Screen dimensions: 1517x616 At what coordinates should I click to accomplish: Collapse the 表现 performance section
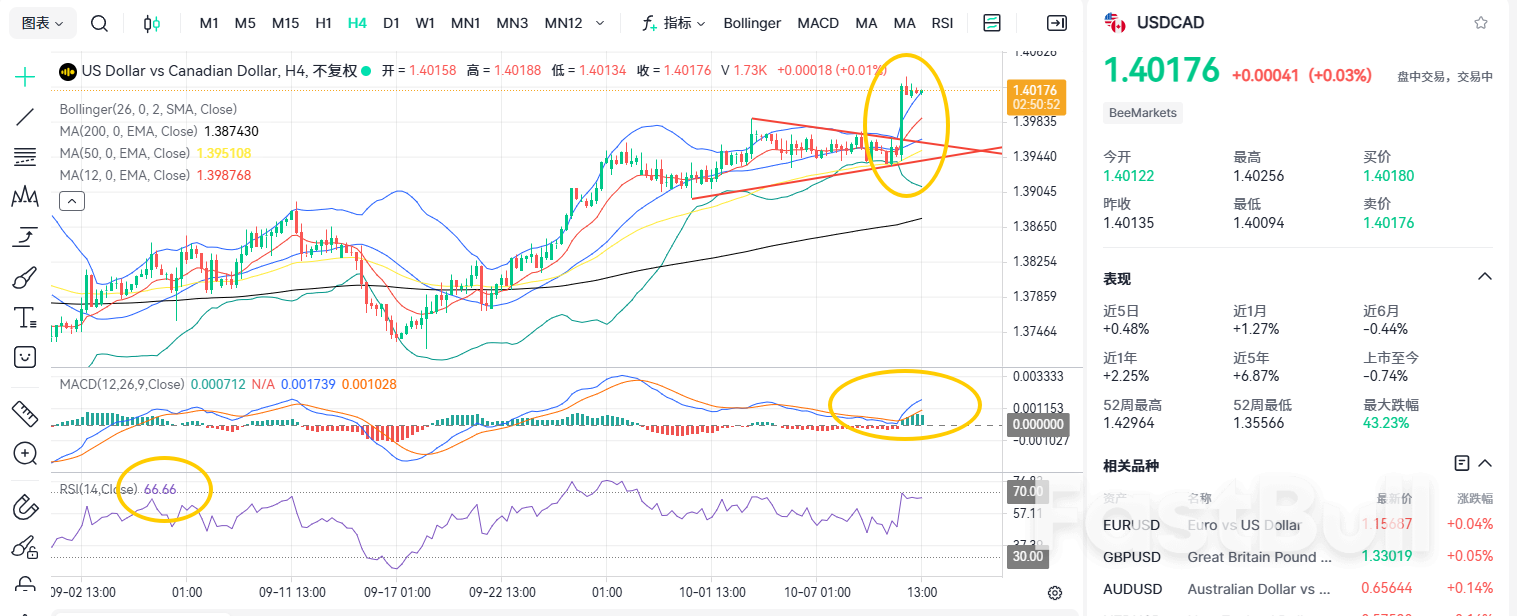coord(1485,277)
